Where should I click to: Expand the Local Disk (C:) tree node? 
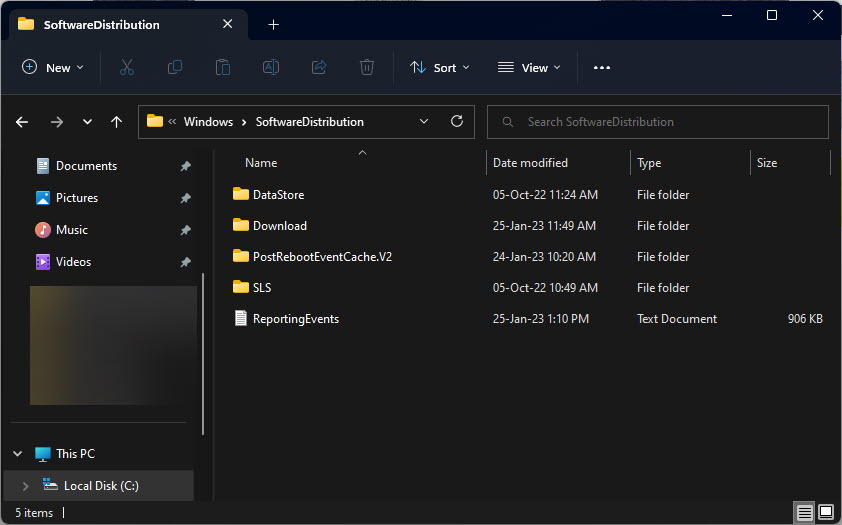point(25,486)
